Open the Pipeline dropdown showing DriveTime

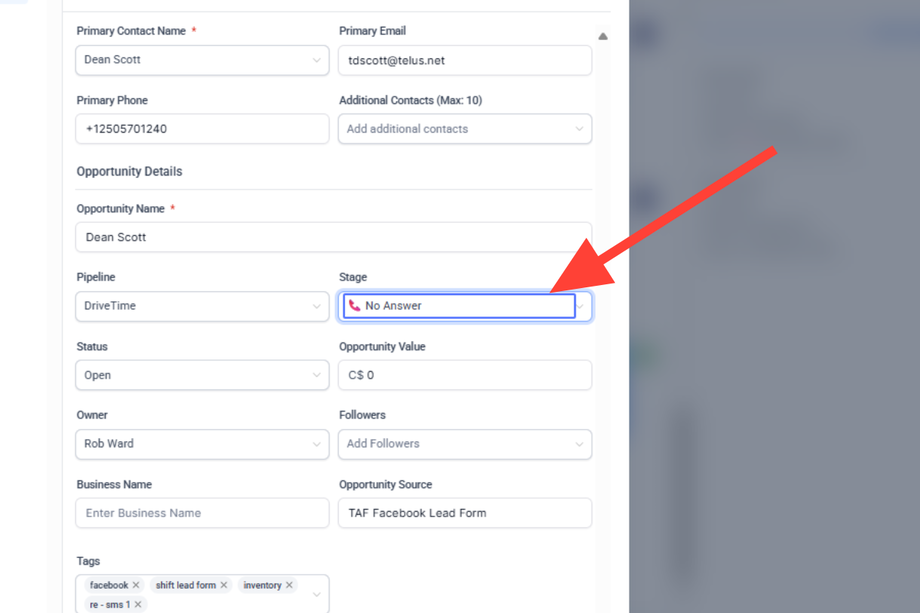(202, 306)
